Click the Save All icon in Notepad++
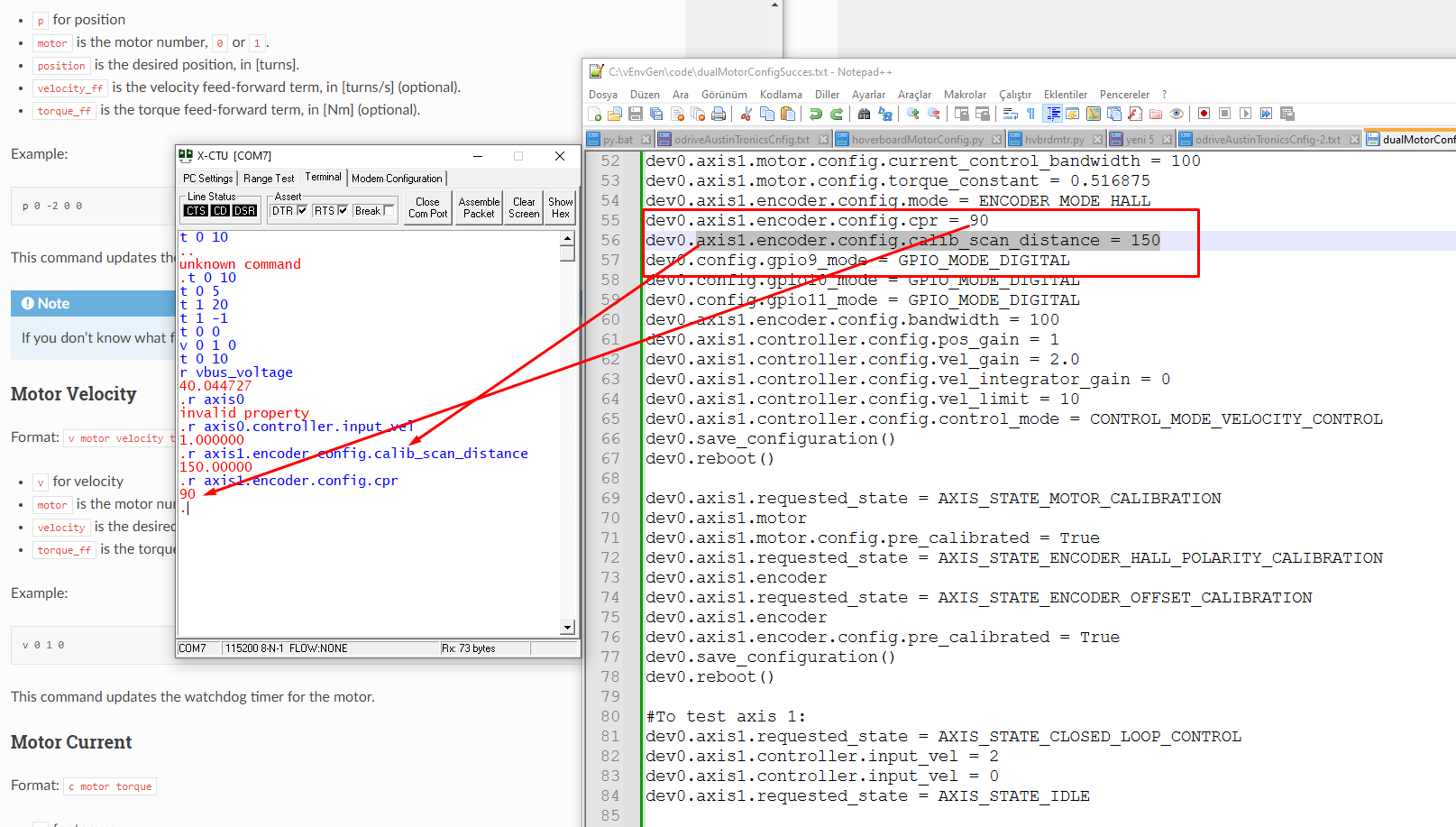1456x827 pixels. 655,114
